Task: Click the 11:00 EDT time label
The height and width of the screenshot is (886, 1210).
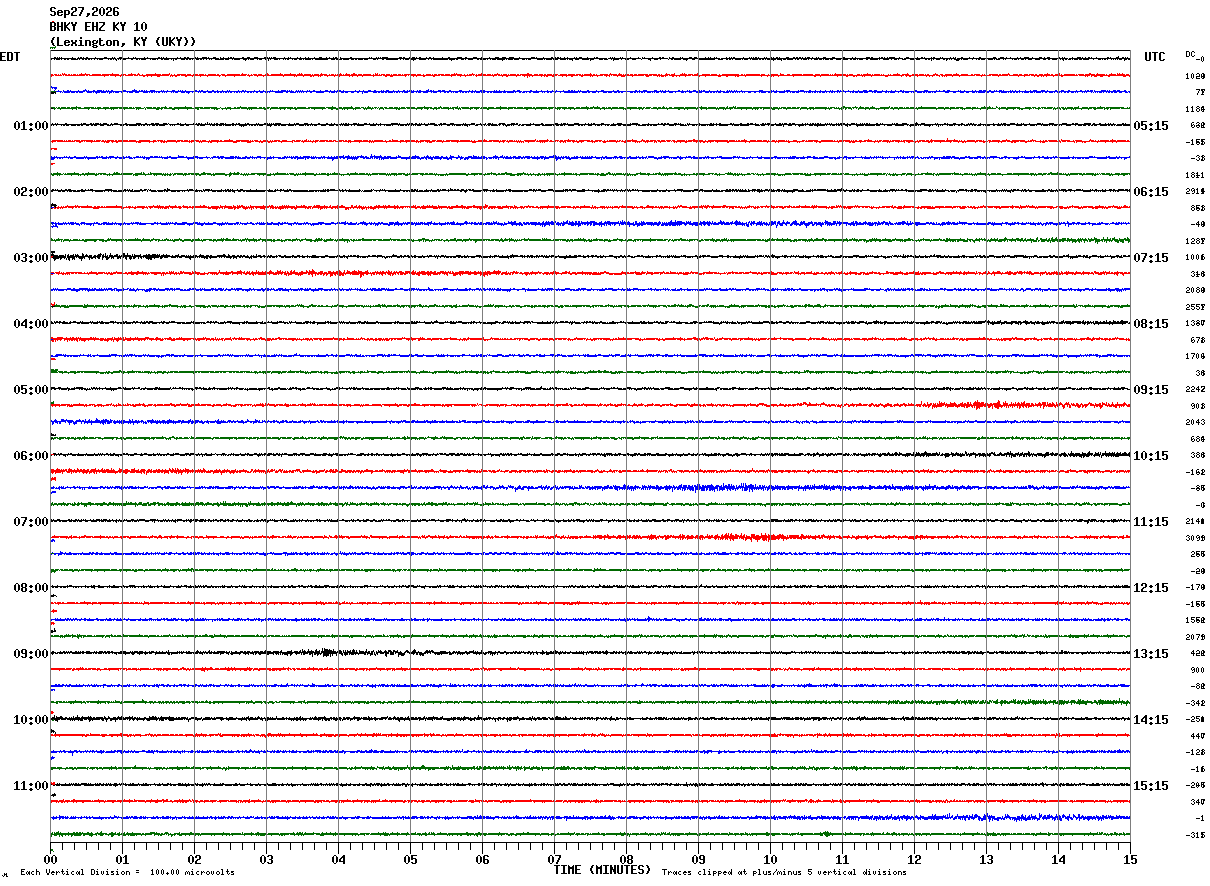Action: pyautogui.click(x=31, y=786)
